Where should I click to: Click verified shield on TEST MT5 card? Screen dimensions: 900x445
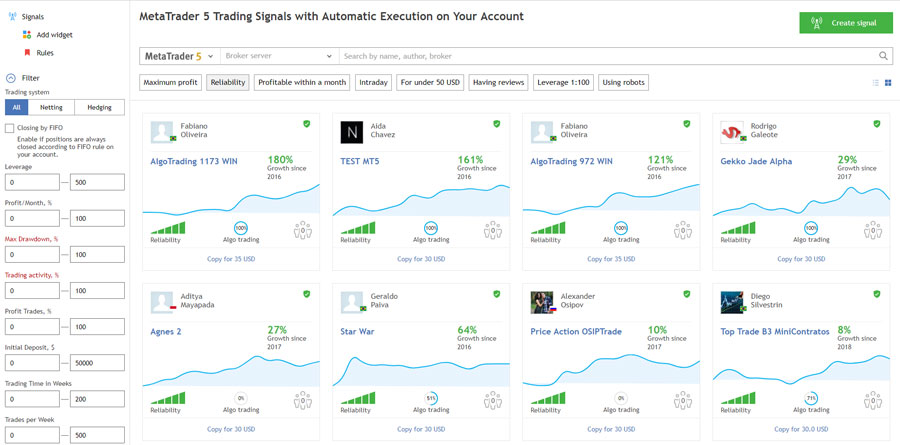[496, 123]
